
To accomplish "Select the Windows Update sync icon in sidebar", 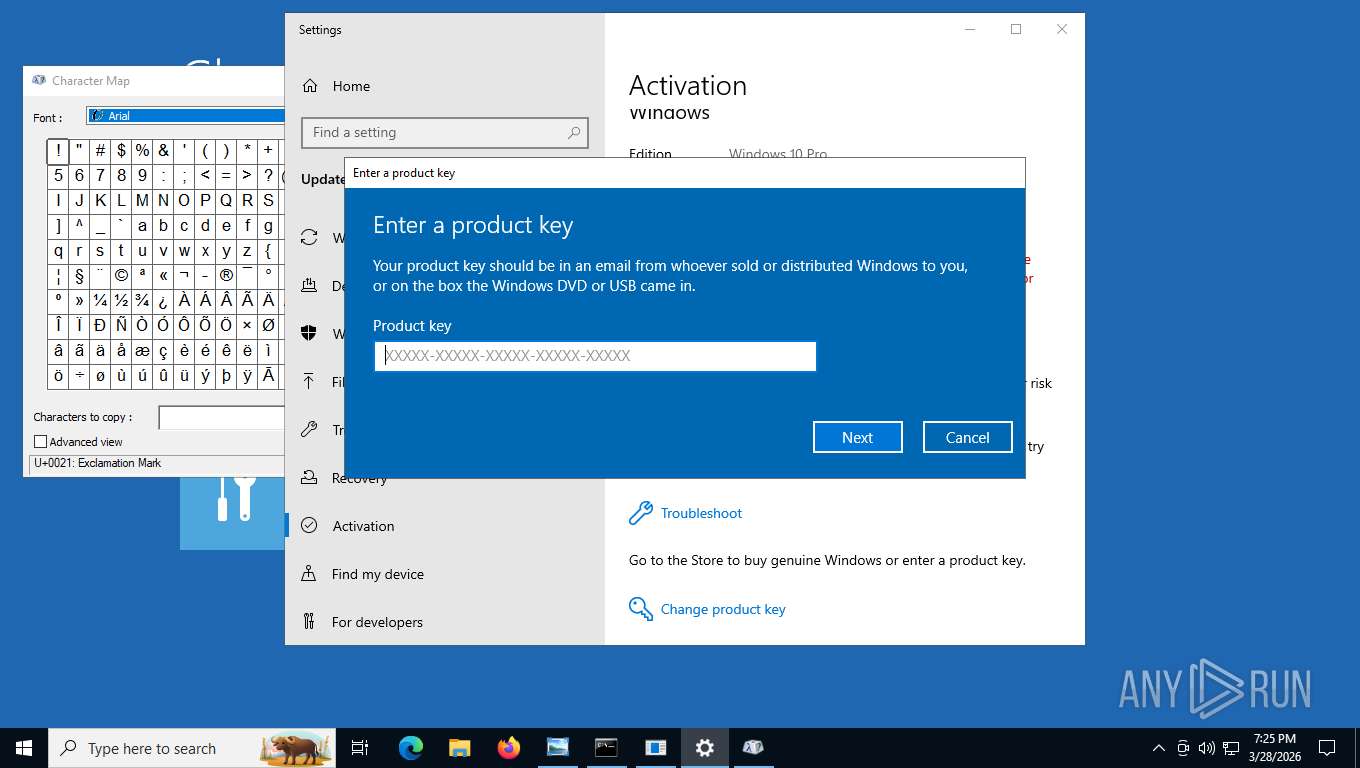I will point(310,238).
